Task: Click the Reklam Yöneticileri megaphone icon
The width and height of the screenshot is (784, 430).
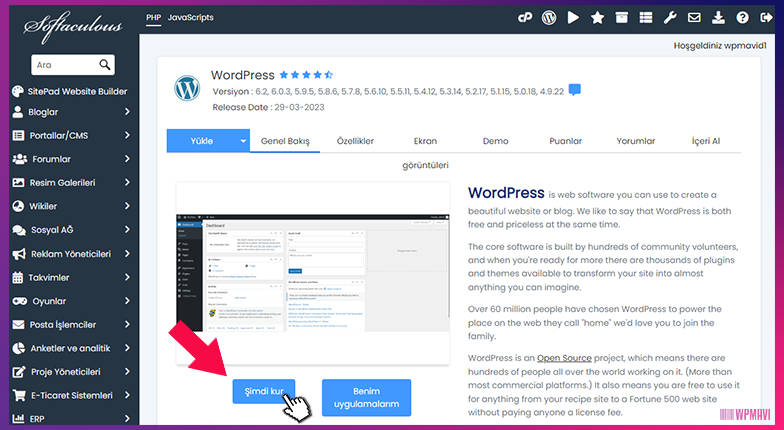Action: click(19, 254)
